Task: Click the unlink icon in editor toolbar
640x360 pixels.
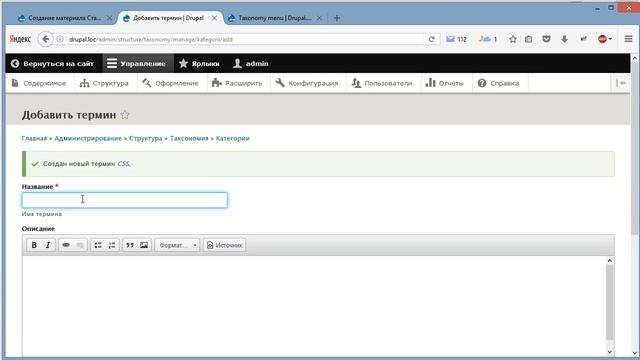Action: pos(80,245)
